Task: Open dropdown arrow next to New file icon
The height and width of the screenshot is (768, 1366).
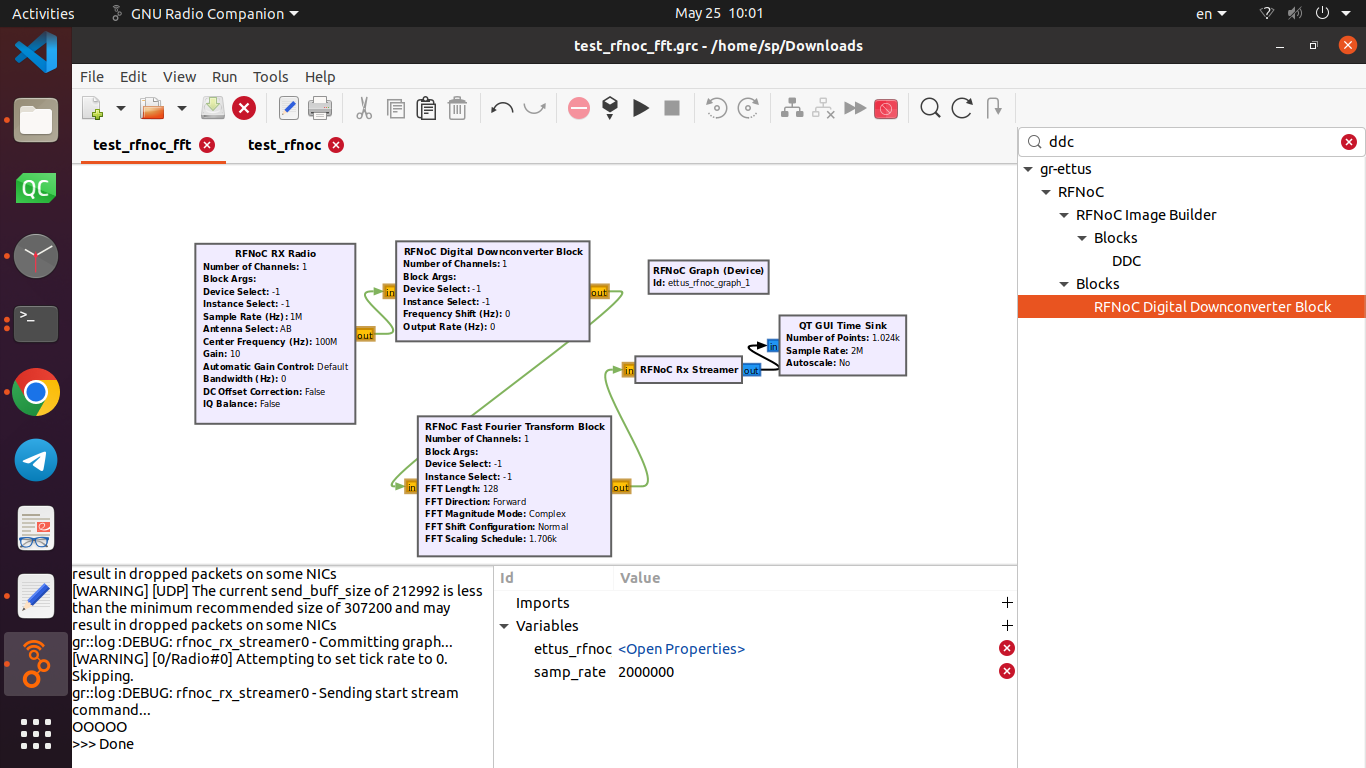Action: [x=121, y=108]
